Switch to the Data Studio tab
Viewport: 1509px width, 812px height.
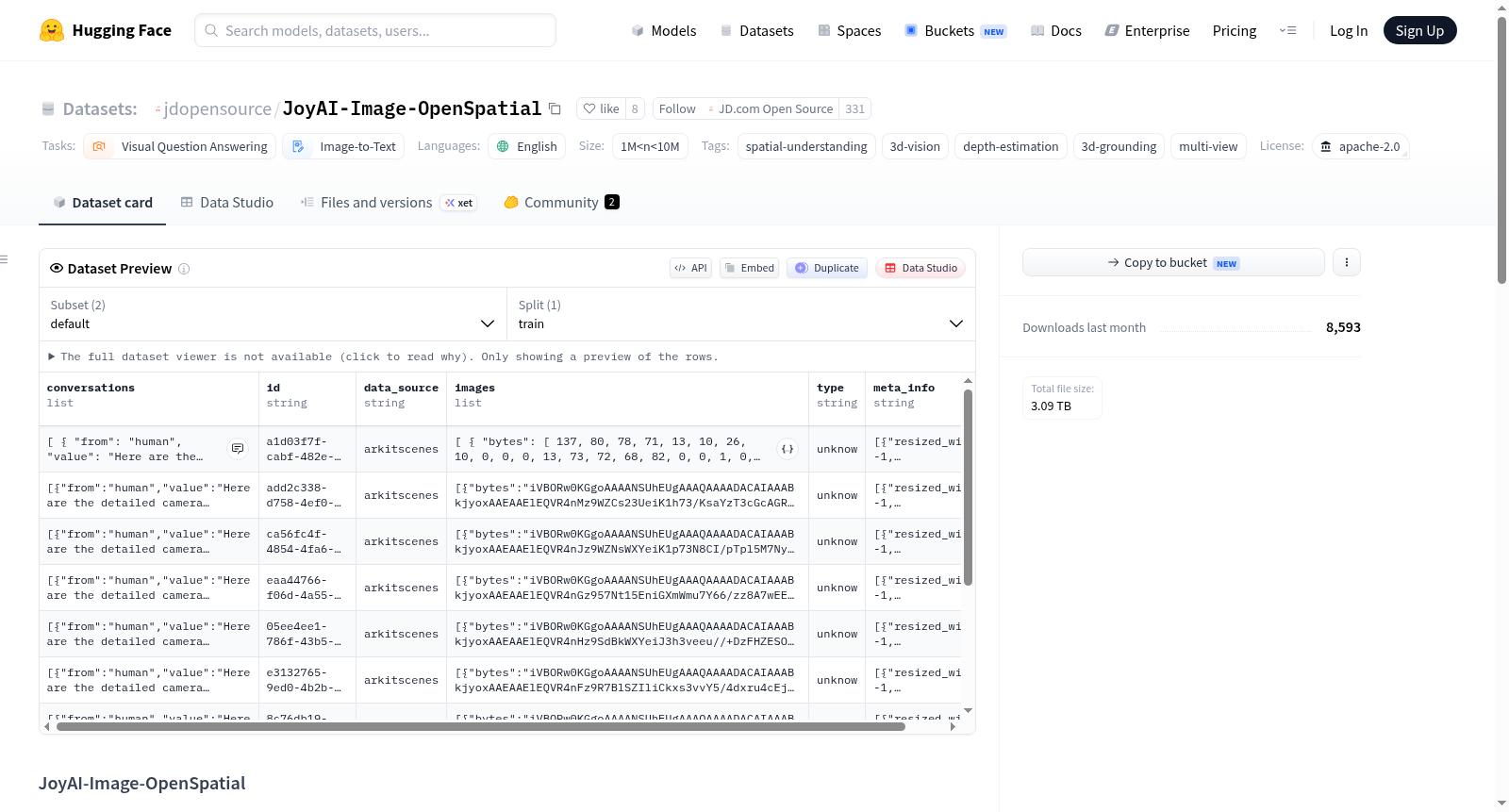point(227,202)
